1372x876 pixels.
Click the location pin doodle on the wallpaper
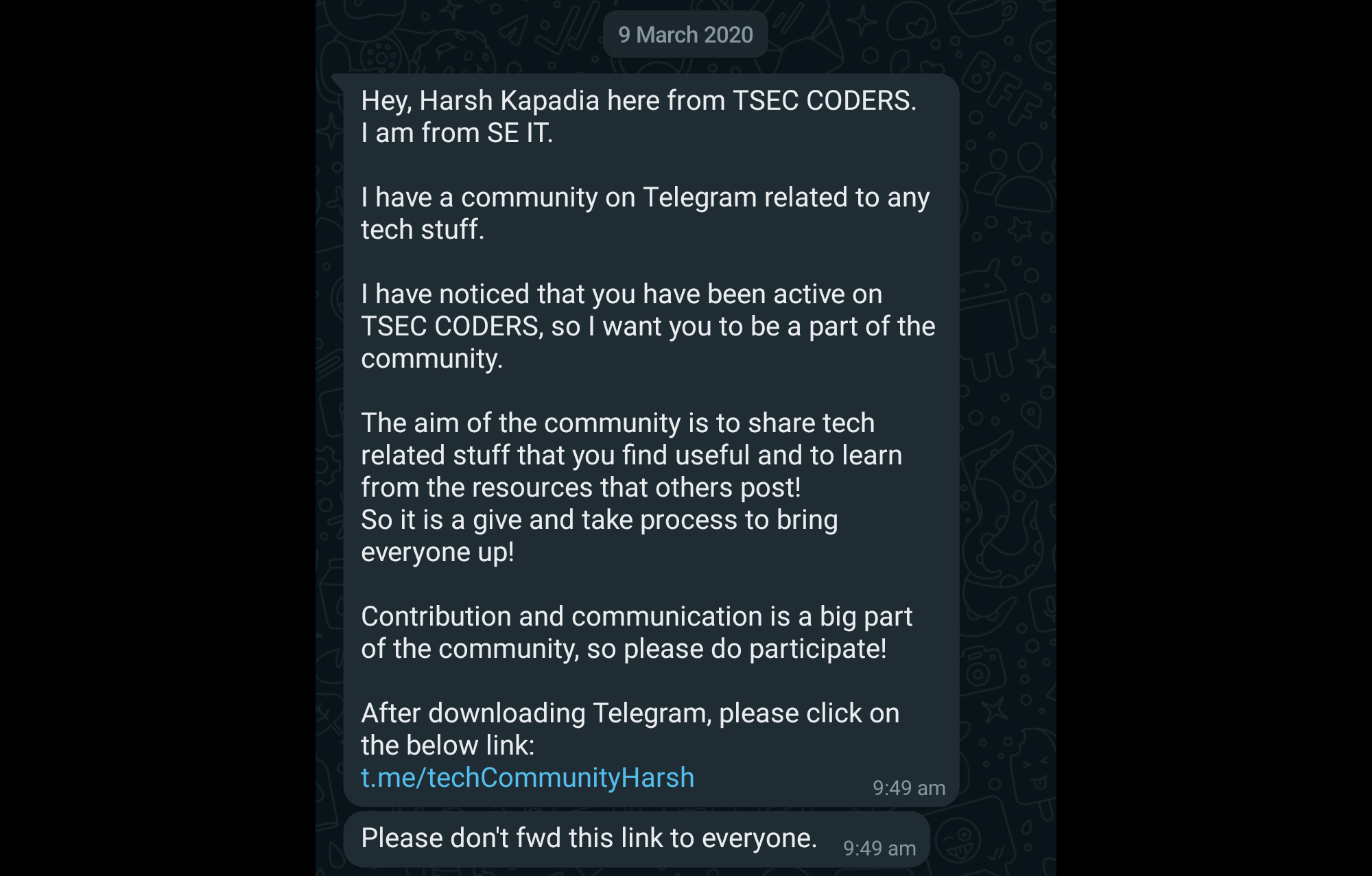pyautogui.click(x=1031, y=414)
